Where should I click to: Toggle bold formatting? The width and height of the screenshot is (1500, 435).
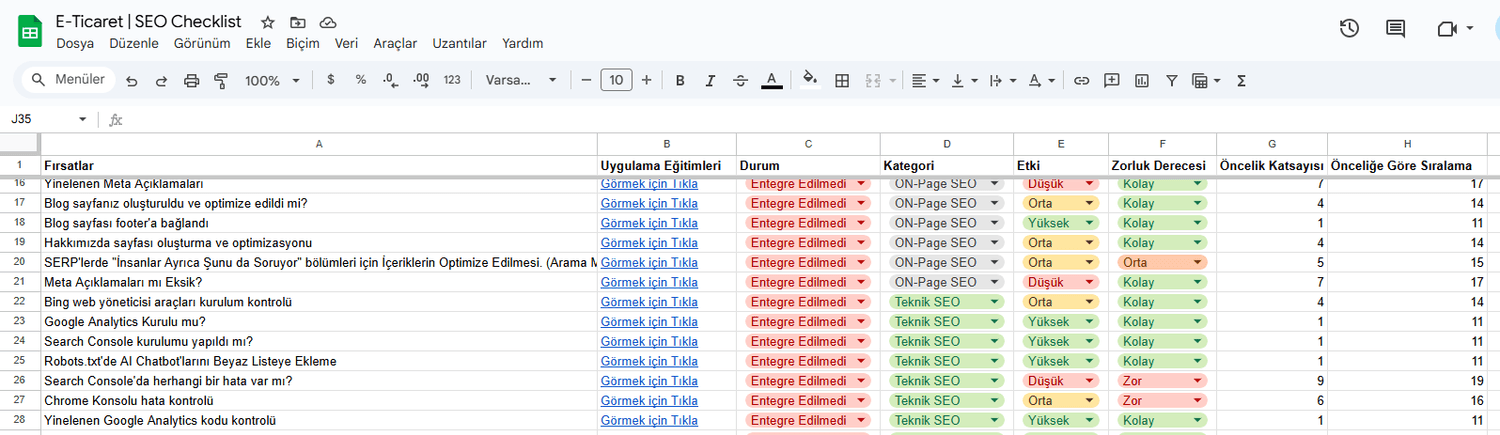(x=680, y=80)
